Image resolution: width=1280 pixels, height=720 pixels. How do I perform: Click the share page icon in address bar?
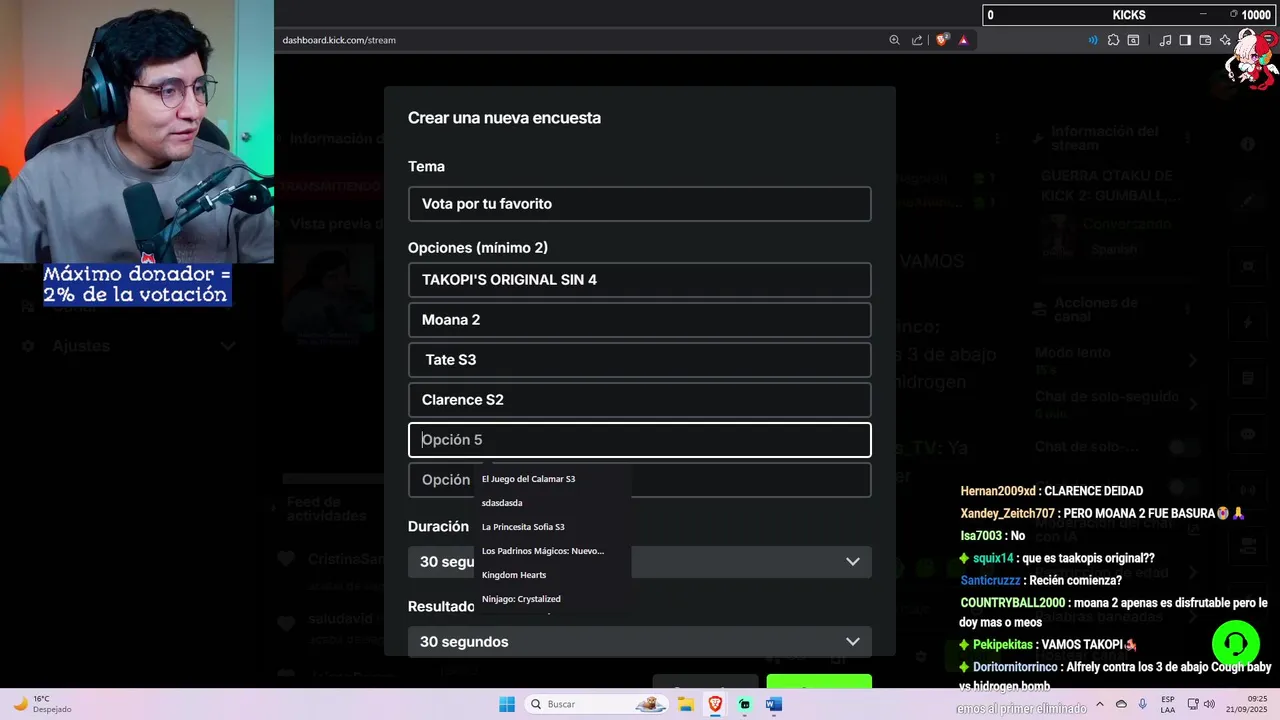[917, 40]
